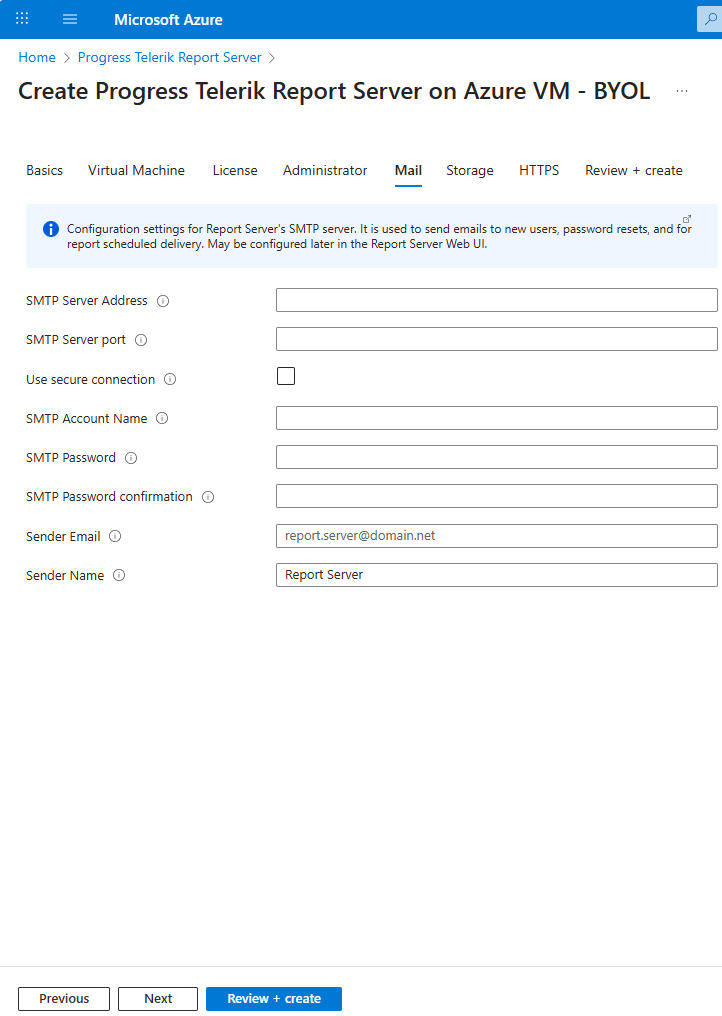Show the SMTP Password tooltip icon
The width and height of the screenshot is (722, 1016).
131,457
